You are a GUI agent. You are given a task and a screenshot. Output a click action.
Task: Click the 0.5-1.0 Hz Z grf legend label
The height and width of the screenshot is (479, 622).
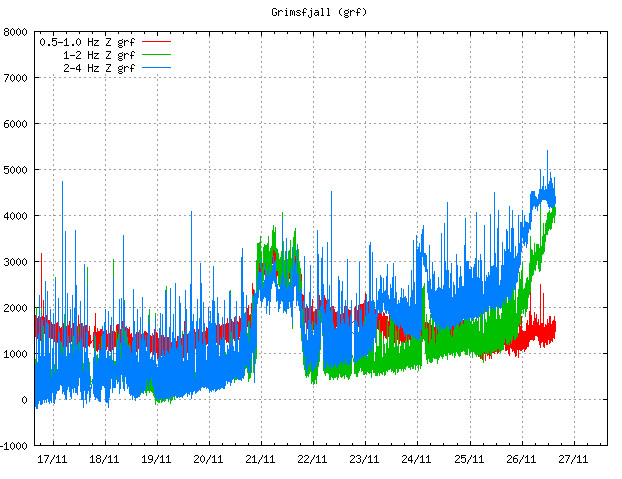pyautogui.click(x=87, y=42)
